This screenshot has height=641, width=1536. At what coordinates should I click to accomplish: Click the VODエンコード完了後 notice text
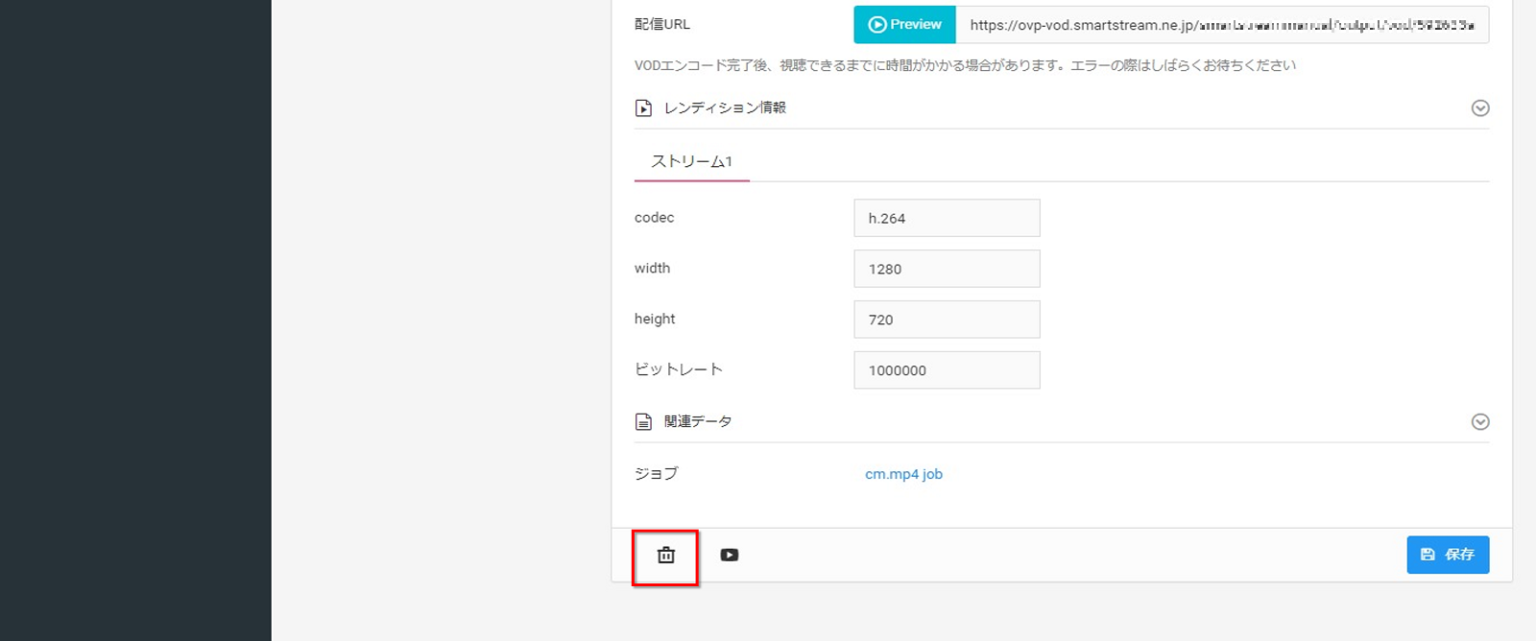pos(965,66)
